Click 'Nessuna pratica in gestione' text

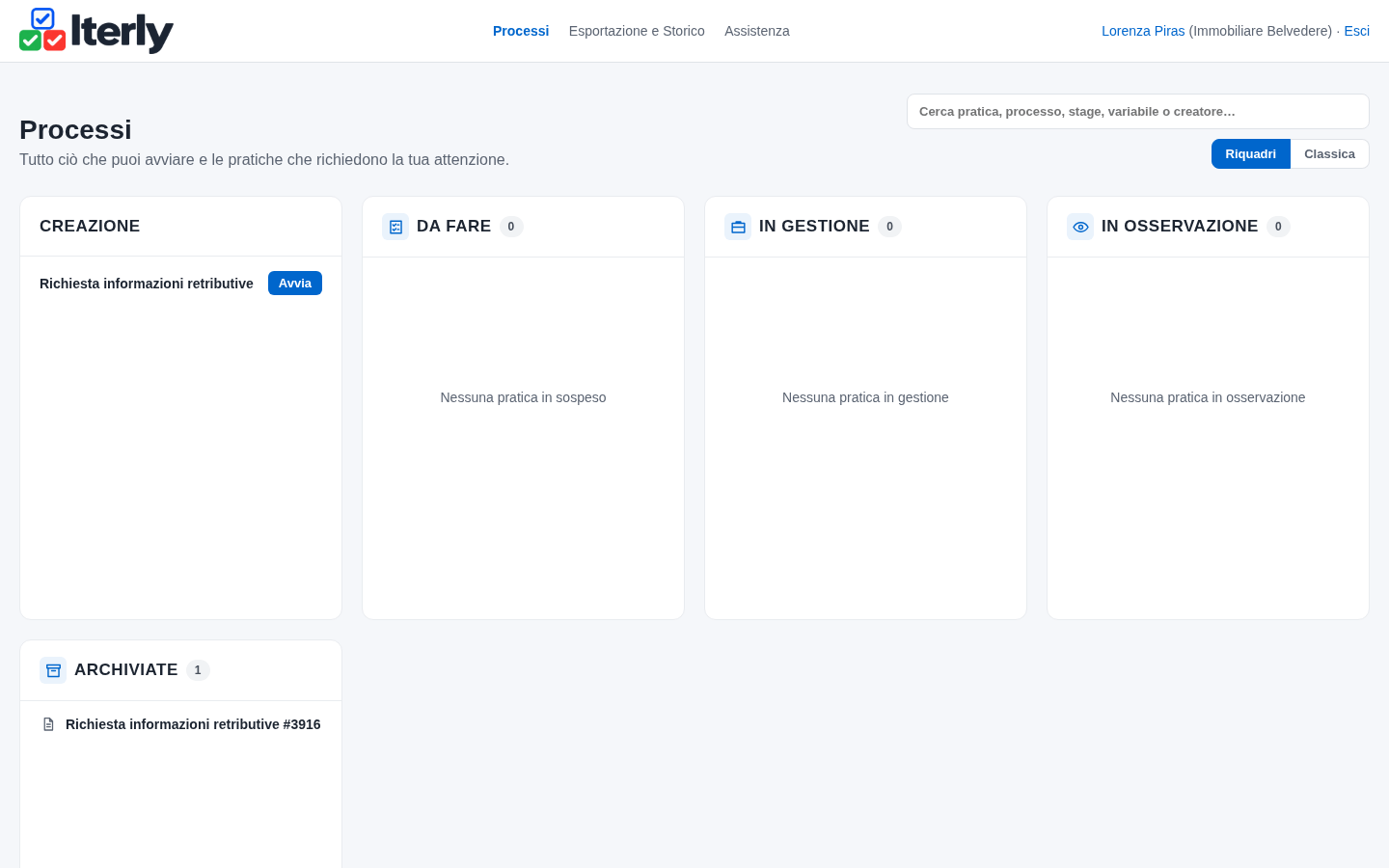[x=865, y=397]
